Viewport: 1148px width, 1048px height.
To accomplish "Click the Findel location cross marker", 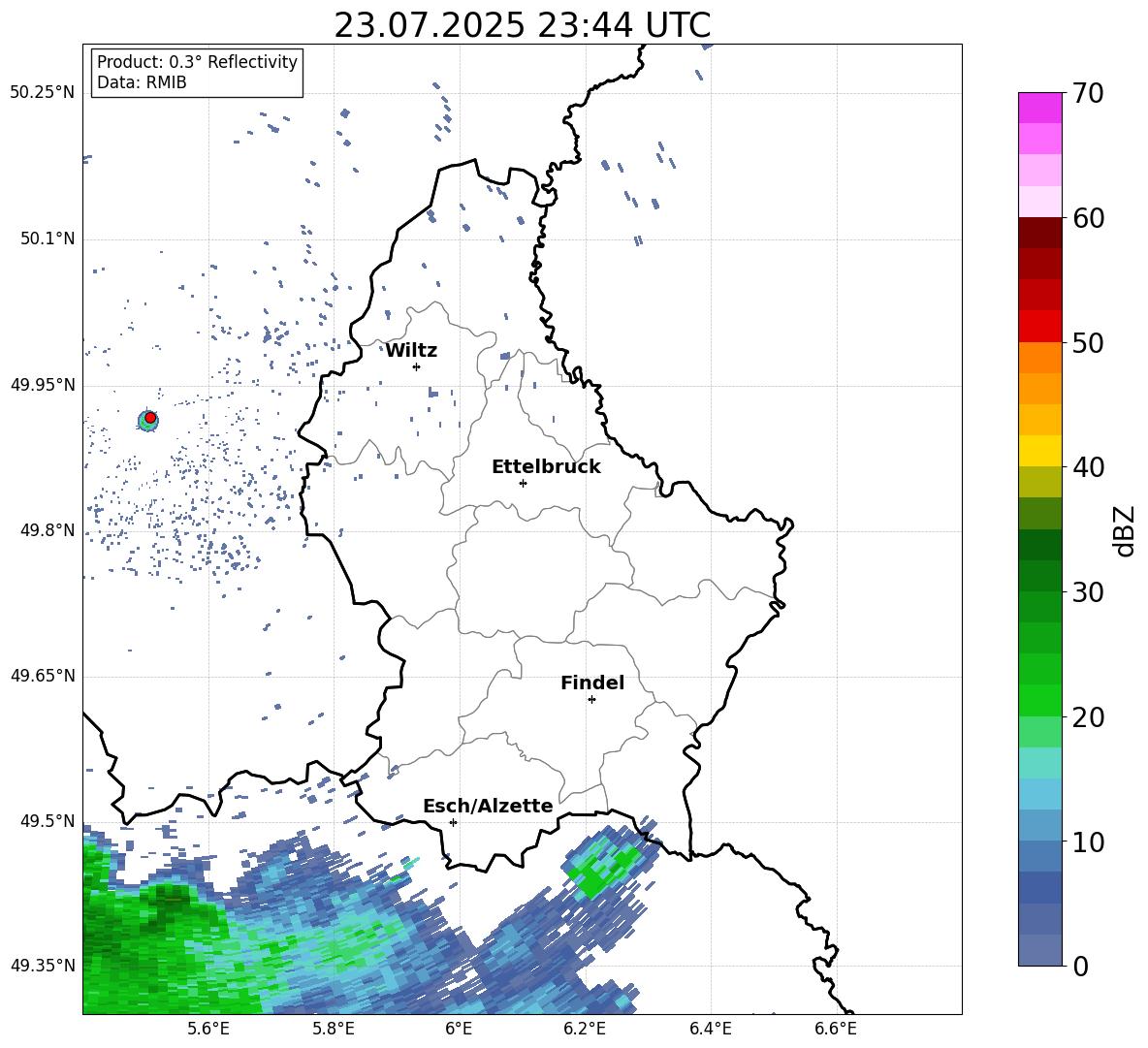I will 591,700.
